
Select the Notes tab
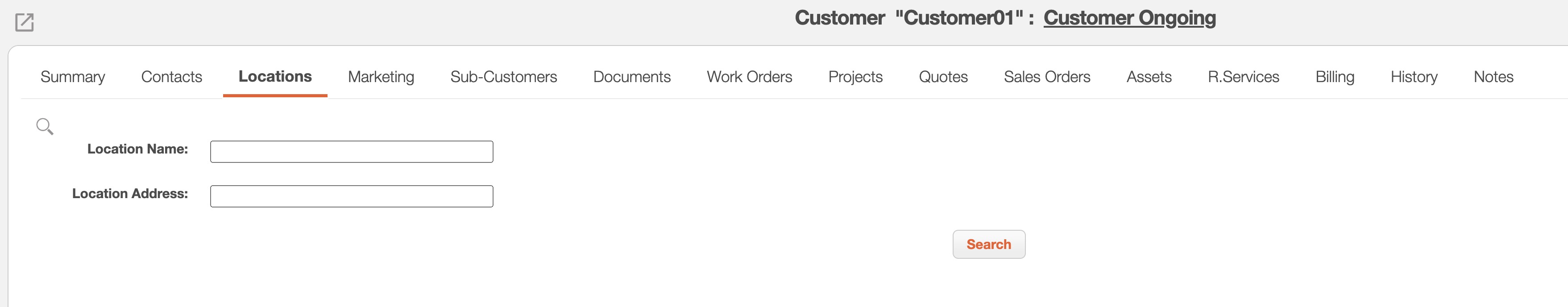[1493, 77]
